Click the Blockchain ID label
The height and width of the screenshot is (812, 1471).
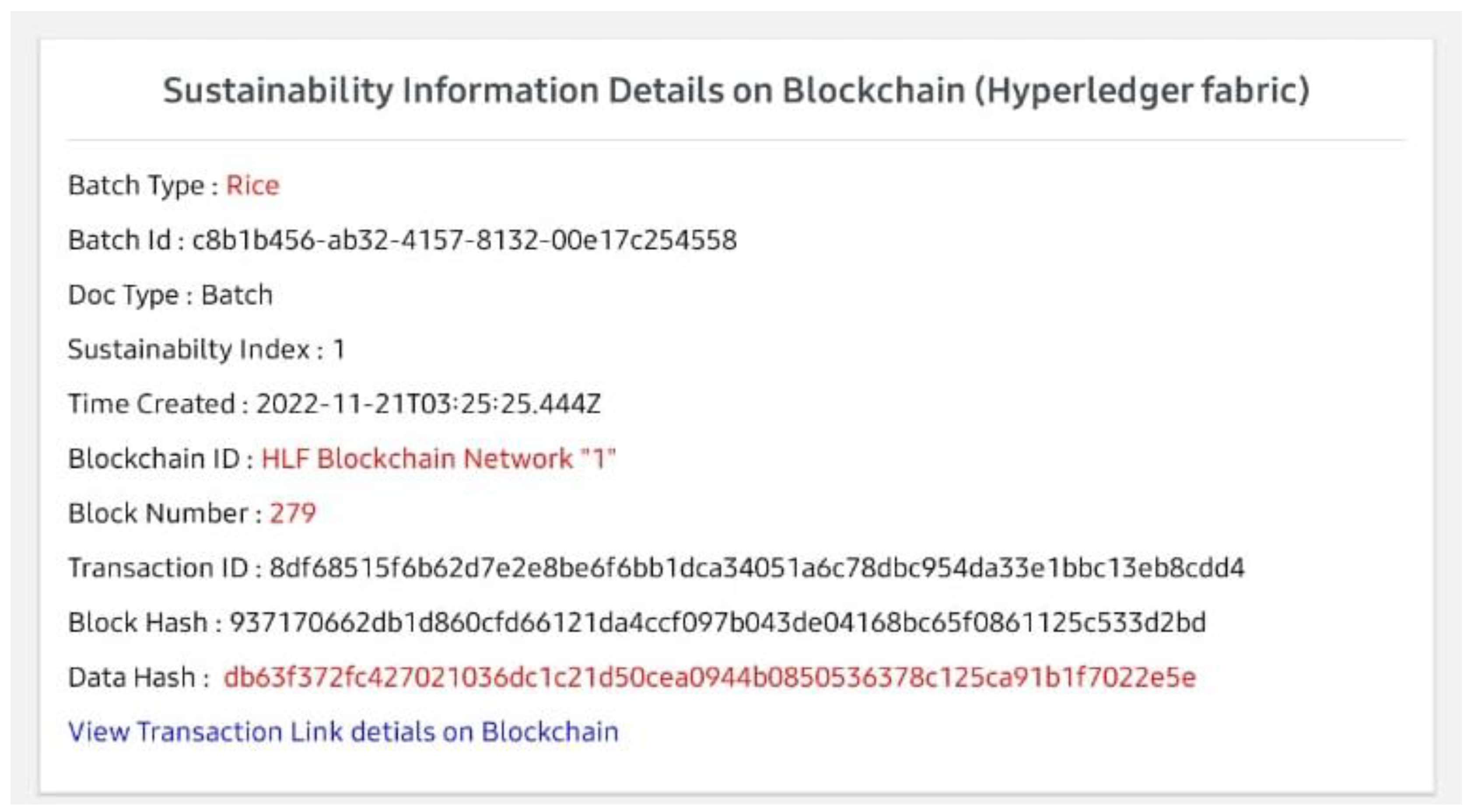(154, 458)
